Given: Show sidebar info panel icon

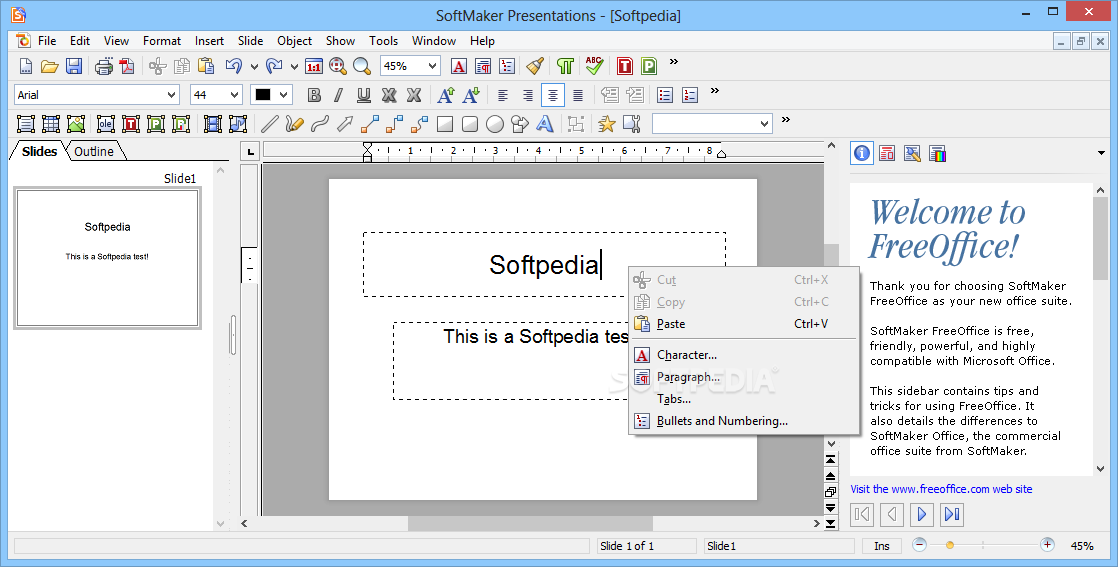Looking at the screenshot, I should tap(862, 153).
